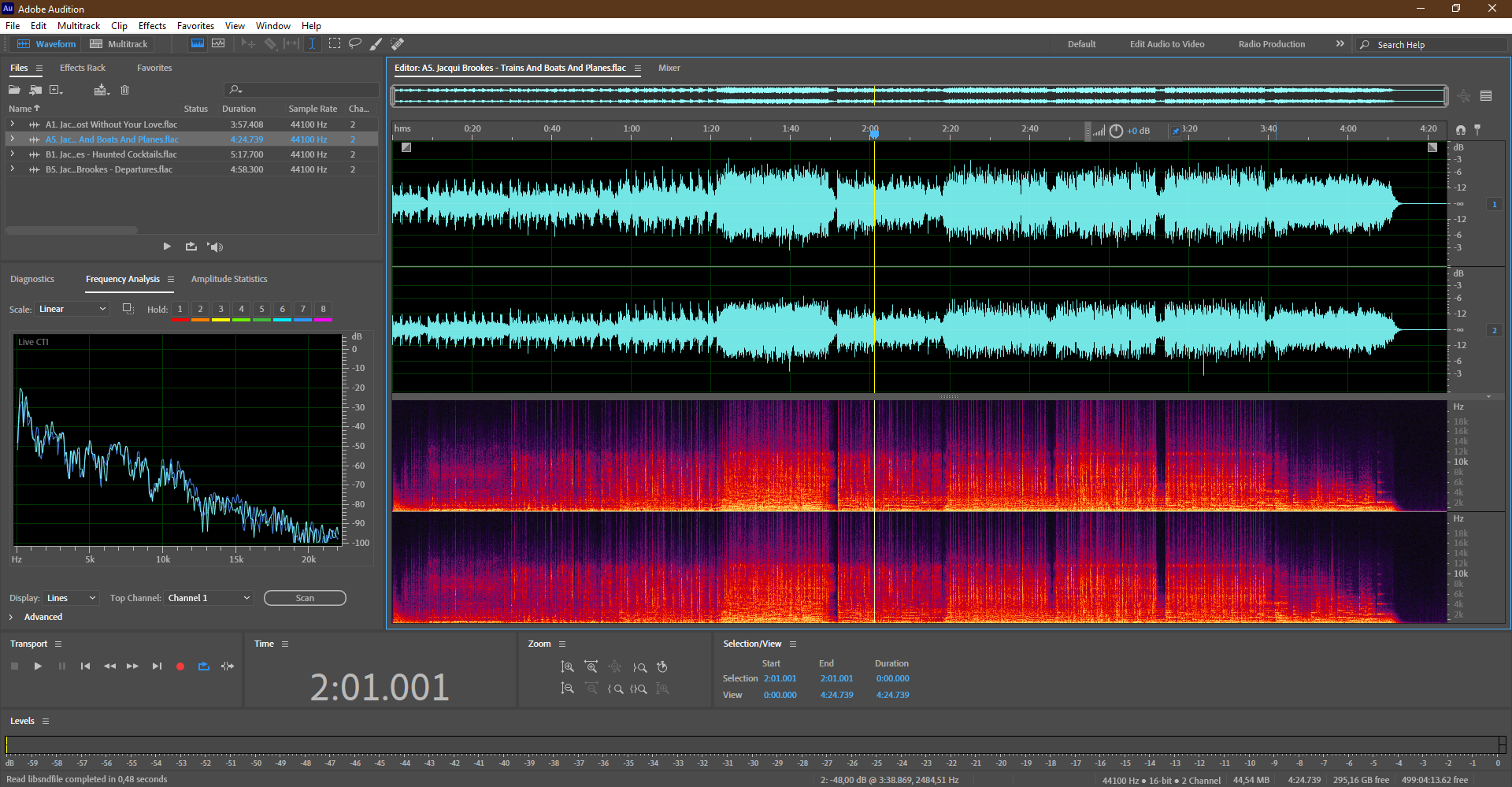This screenshot has height=787, width=1512.
Task: Select the Time Selection tool
Action: coord(312,44)
